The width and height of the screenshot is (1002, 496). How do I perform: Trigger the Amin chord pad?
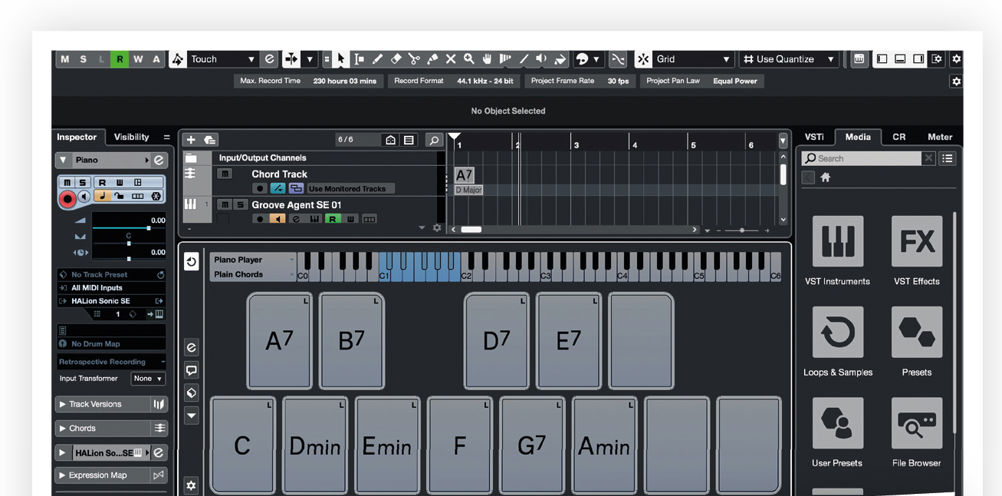click(604, 445)
